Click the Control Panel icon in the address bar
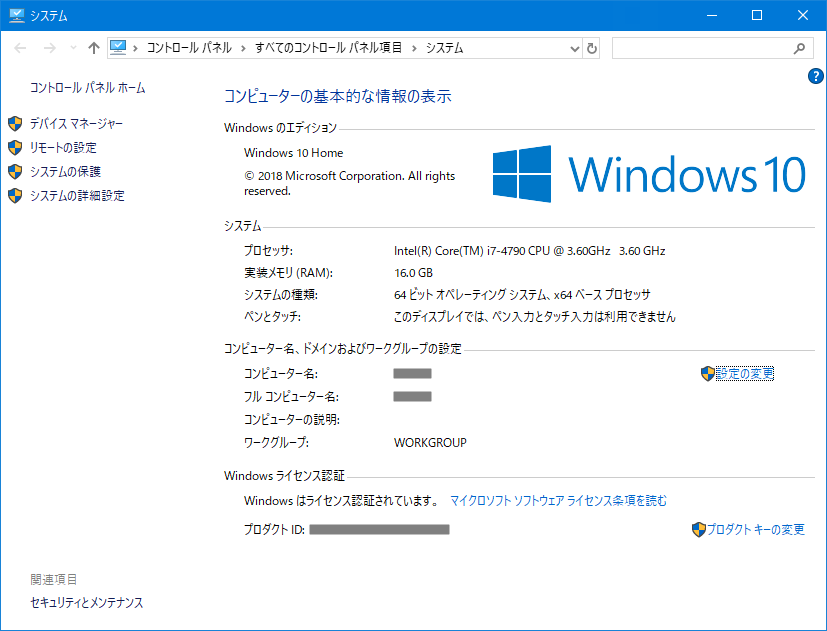This screenshot has height=631, width=827. [119, 47]
